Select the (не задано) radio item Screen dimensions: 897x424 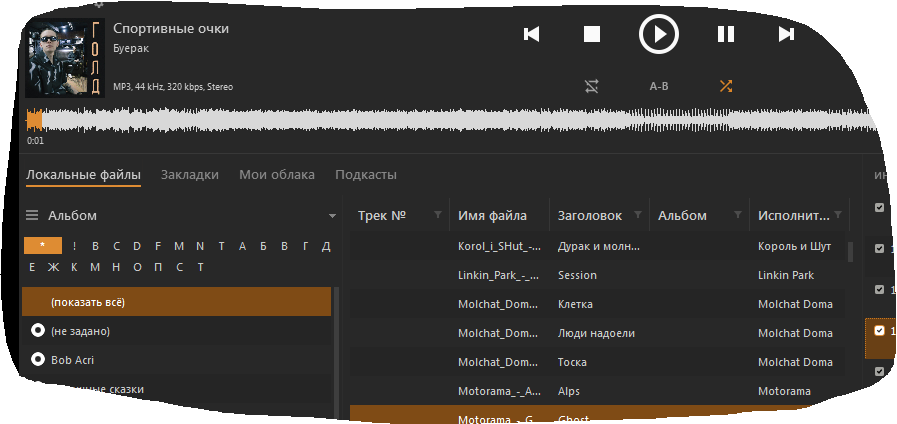[38, 331]
